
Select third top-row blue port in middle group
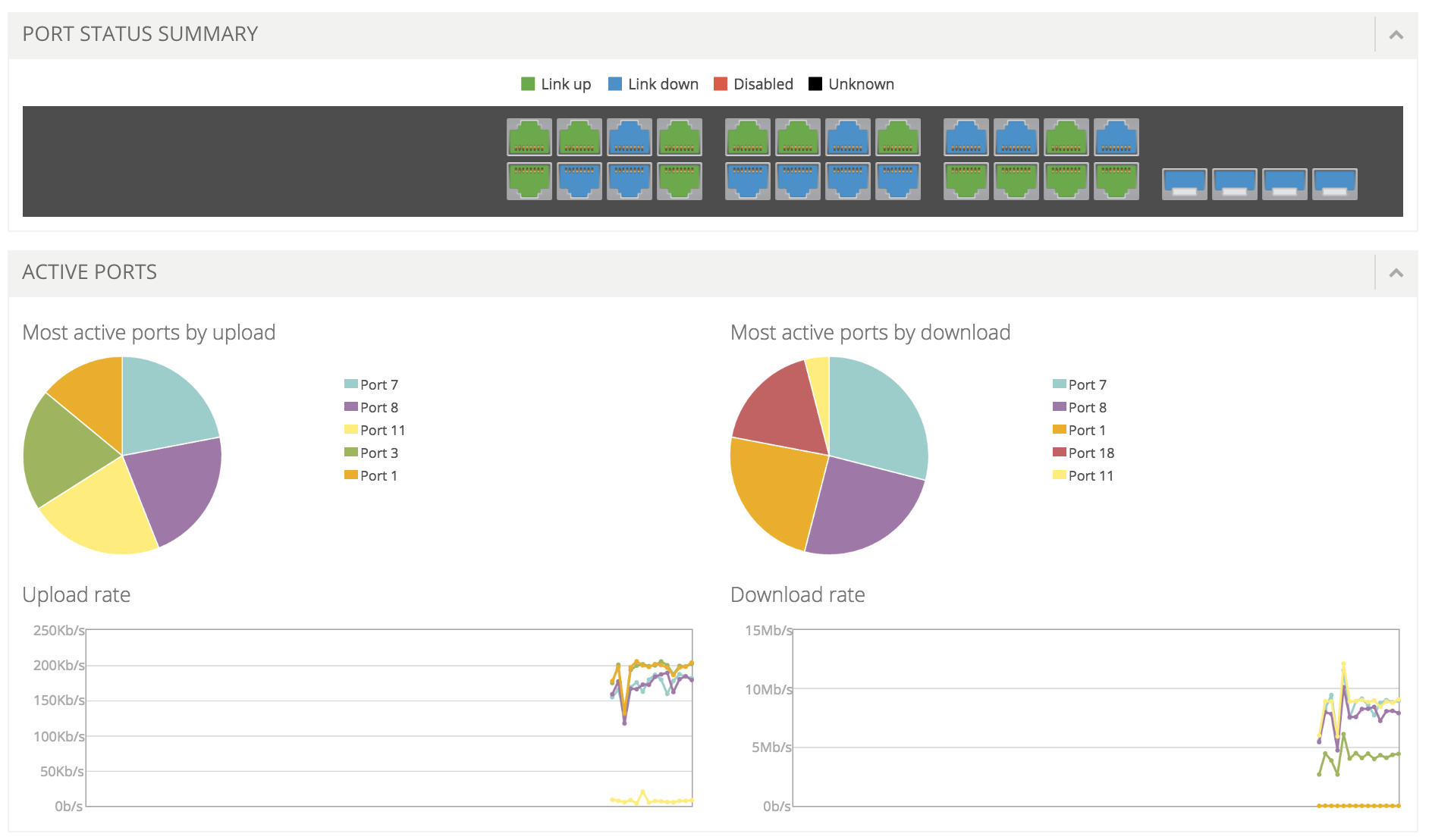tap(848, 137)
